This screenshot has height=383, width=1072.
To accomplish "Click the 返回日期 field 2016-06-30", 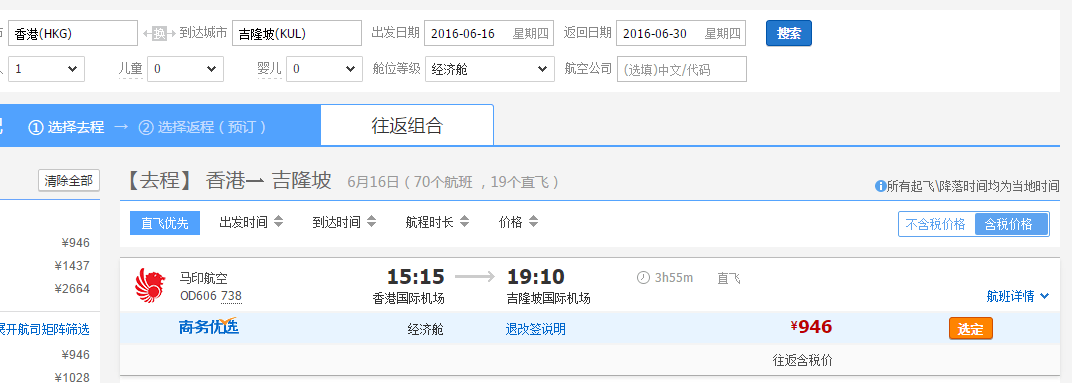I will [x=681, y=34].
